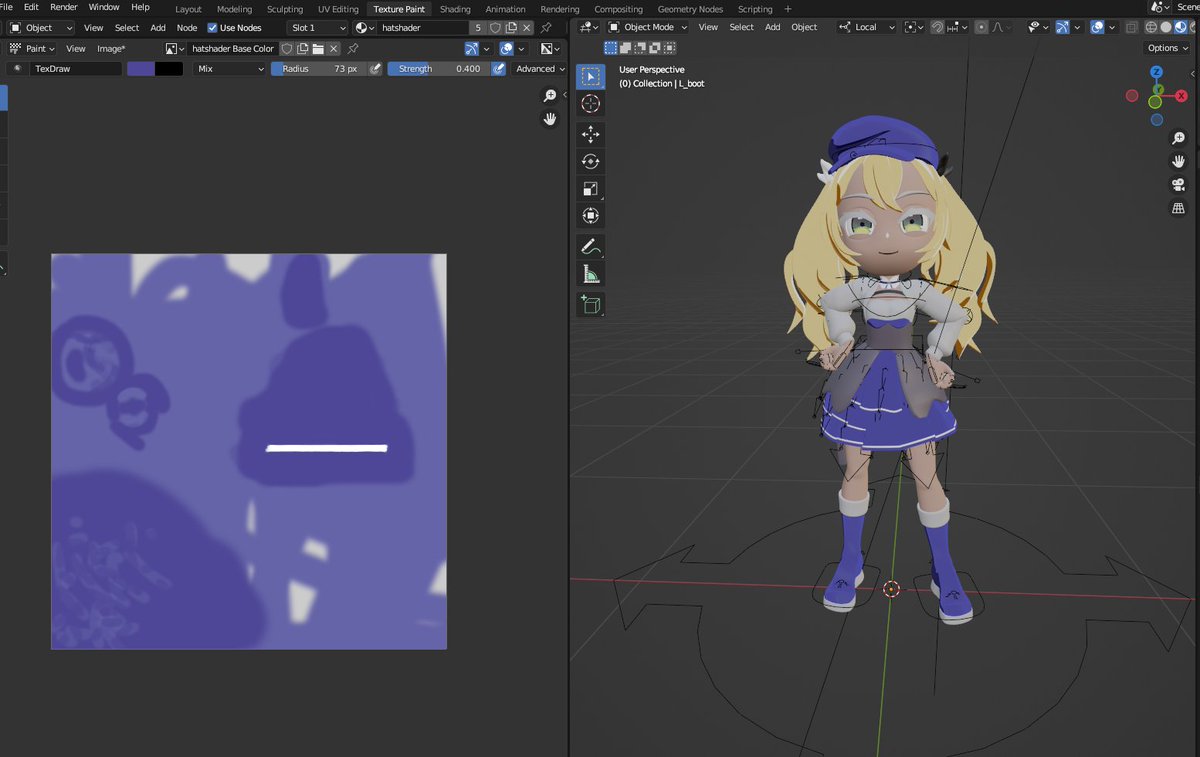The width and height of the screenshot is (1200, 757).
Task: Toggle snapping magnet in 3D viewport
Action: (938, 27)
